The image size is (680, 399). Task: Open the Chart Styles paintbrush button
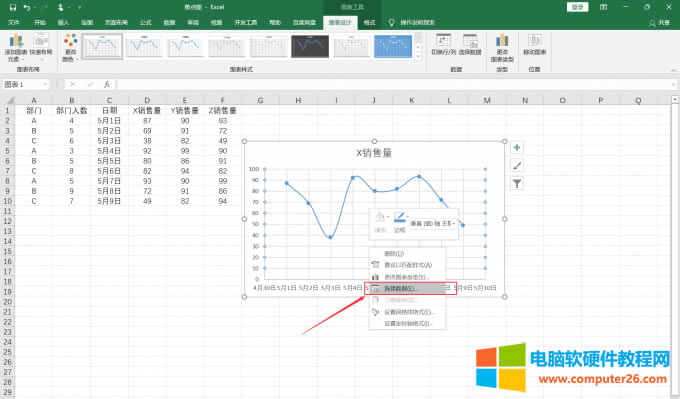[517, 165]
